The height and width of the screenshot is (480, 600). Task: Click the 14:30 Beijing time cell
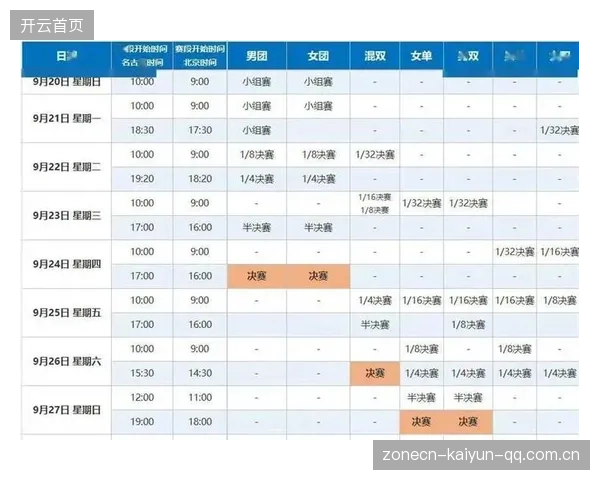pyautogui.click(x=200, y=373)
